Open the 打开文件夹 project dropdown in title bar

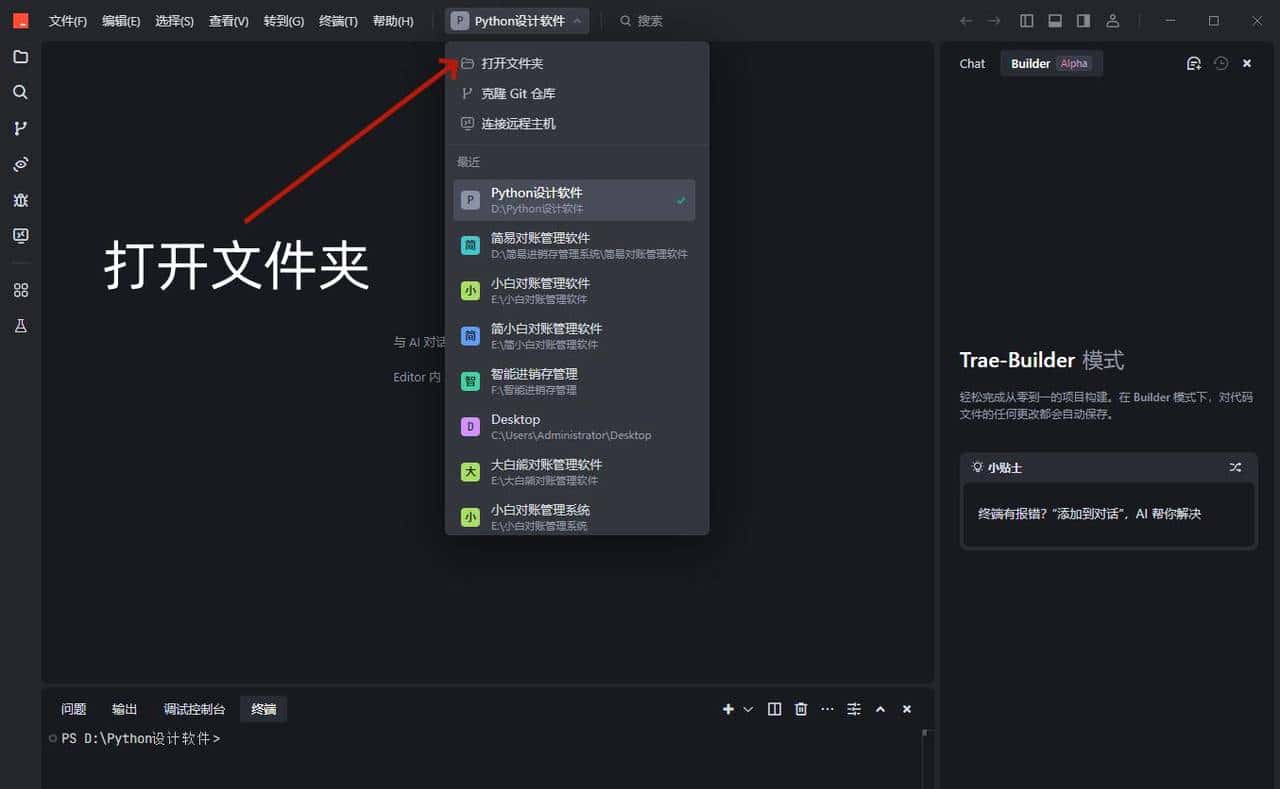(516, 20)
